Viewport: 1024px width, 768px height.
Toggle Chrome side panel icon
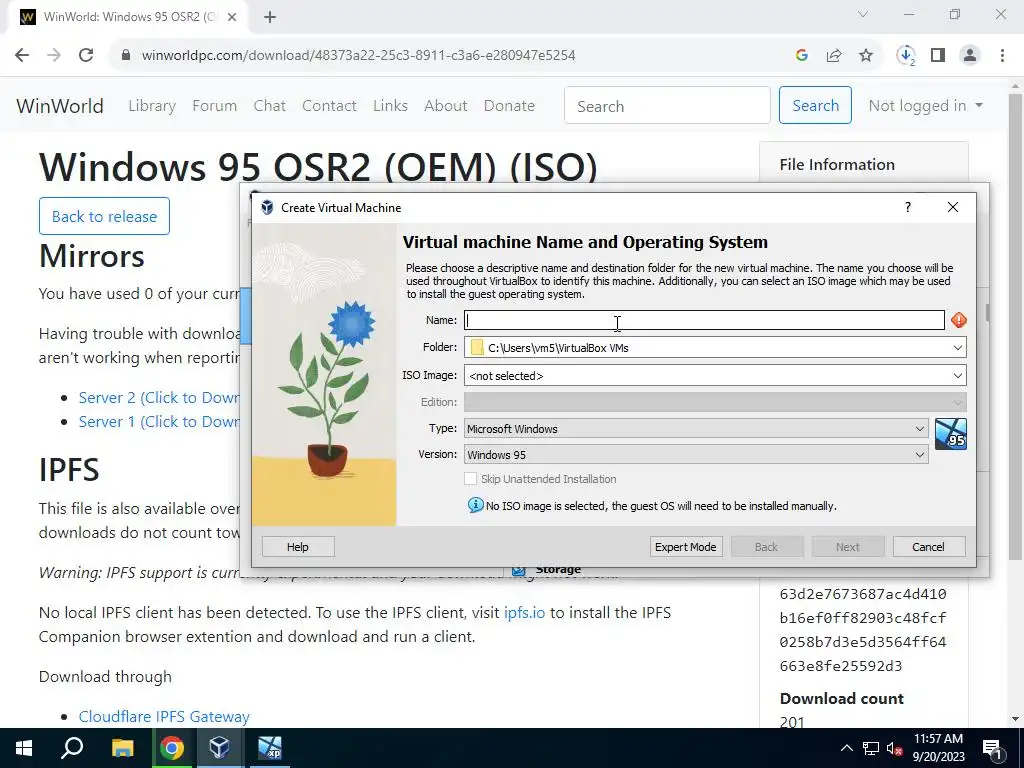click(x=938, y=56)
